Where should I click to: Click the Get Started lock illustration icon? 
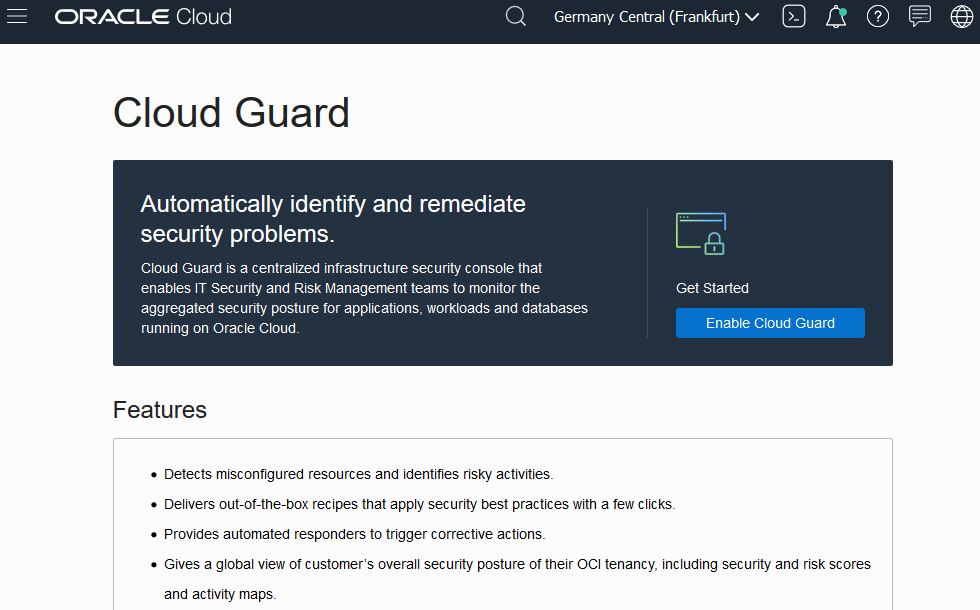click(x=701, y=233)
